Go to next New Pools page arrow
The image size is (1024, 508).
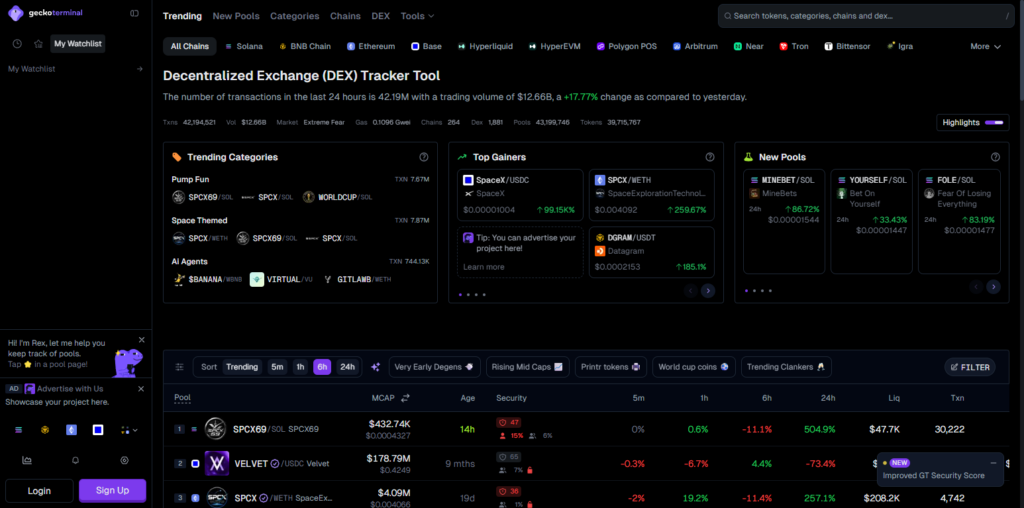(x=993, y=287)
